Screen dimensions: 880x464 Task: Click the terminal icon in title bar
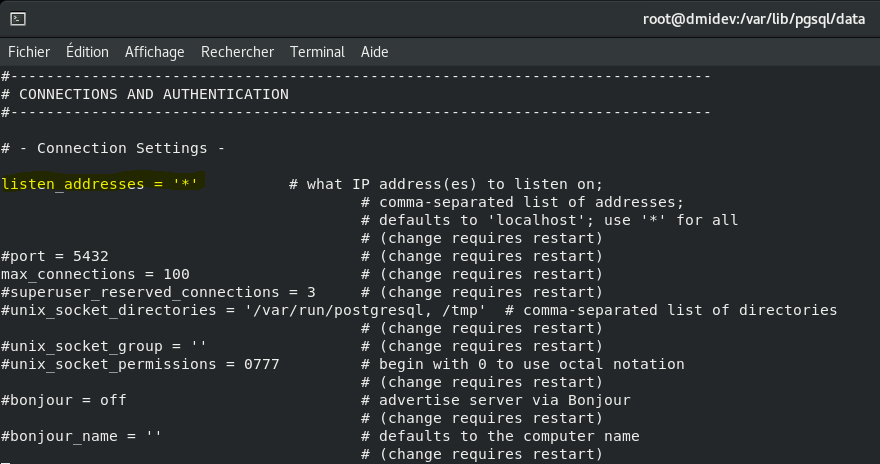tap(18, 19)
